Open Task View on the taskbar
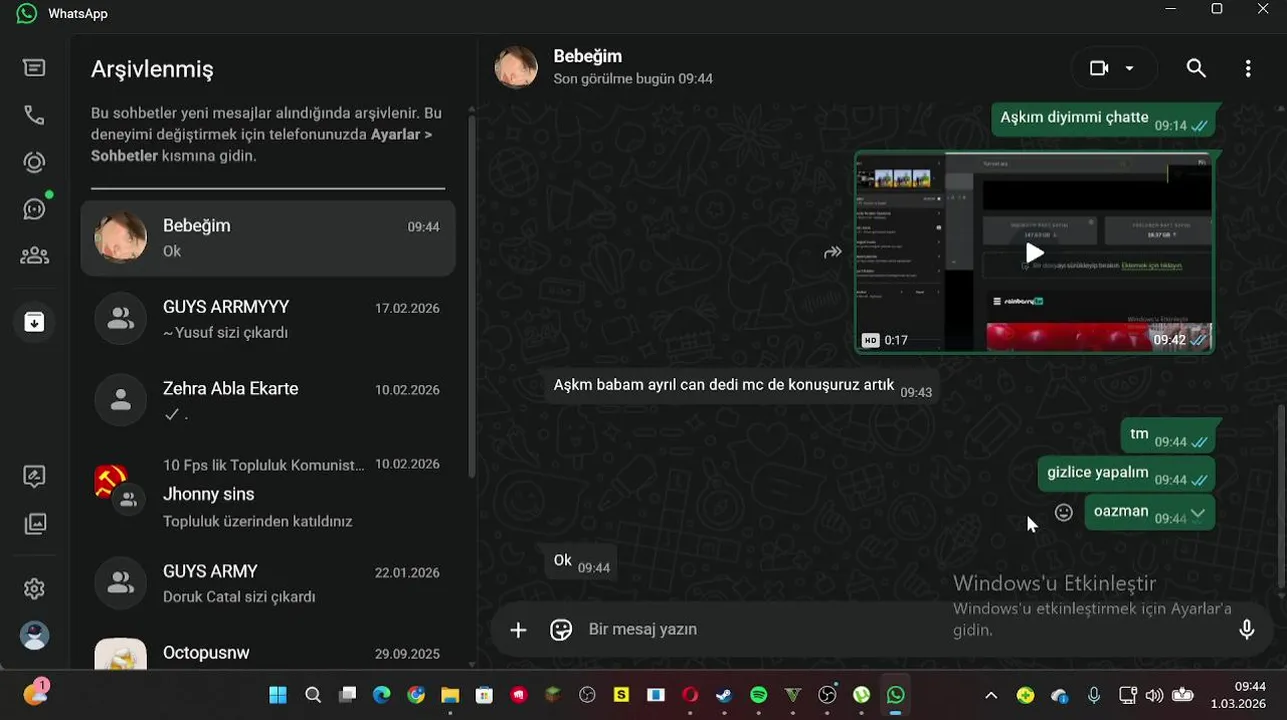This screenshot has height=720, width=1287. pyautogui.click(x=347, y=695)
